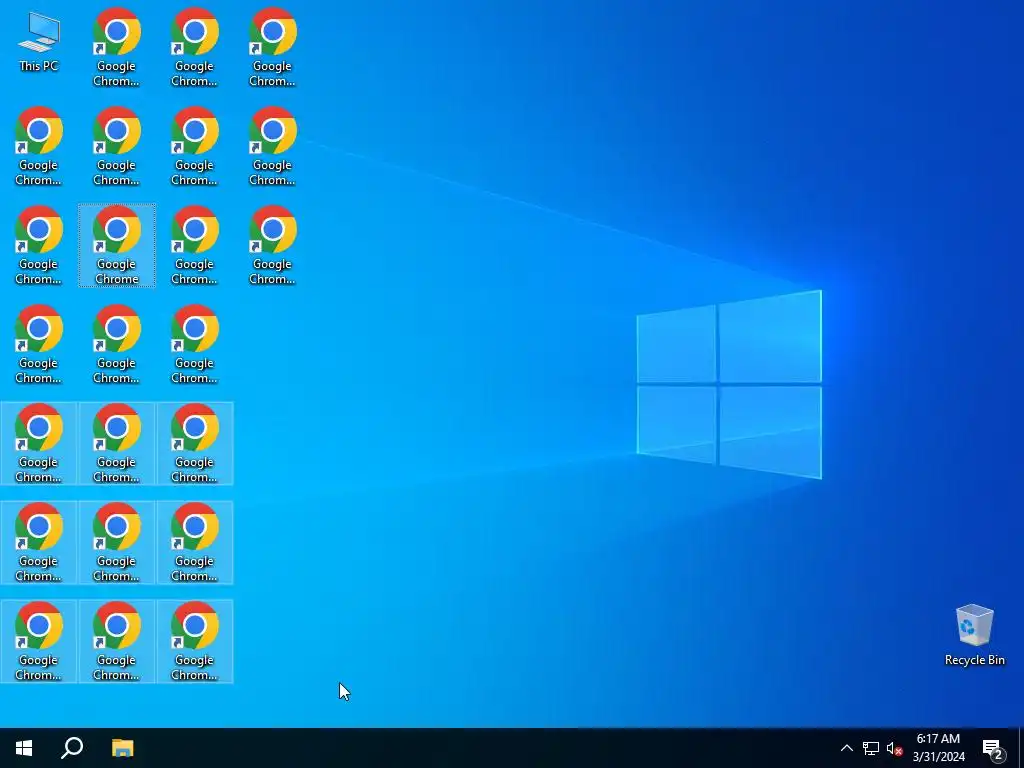Click the "This PC" label text
Viewport: 1024px width, 768px height.
point(39,66)
